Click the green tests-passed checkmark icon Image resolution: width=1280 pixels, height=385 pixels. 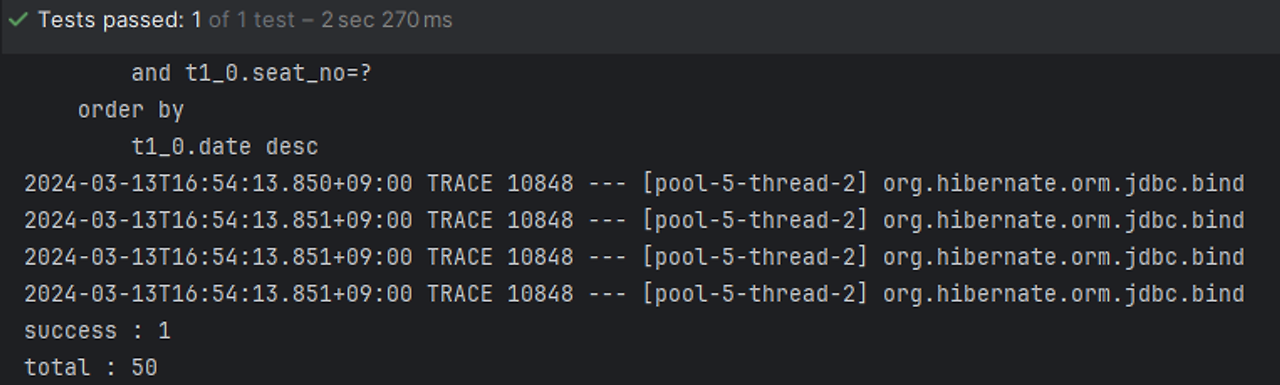point(17,20)
